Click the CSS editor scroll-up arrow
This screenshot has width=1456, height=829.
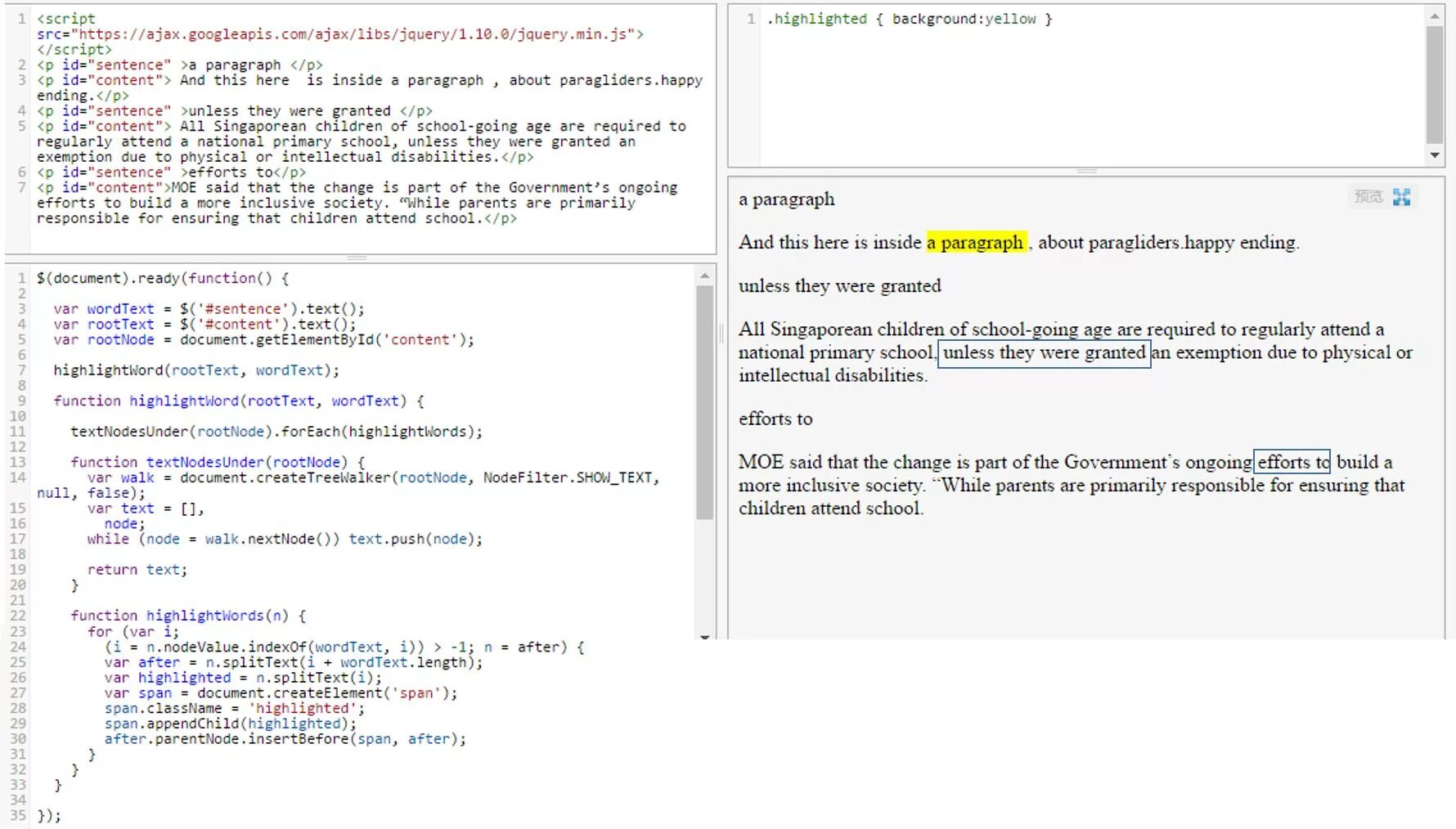(x=1435, y=16)
